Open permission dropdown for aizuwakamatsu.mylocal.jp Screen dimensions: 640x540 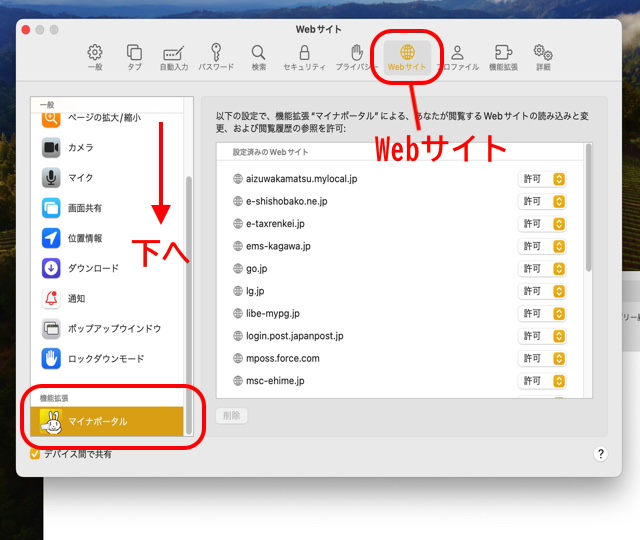(x=543, y=179)
